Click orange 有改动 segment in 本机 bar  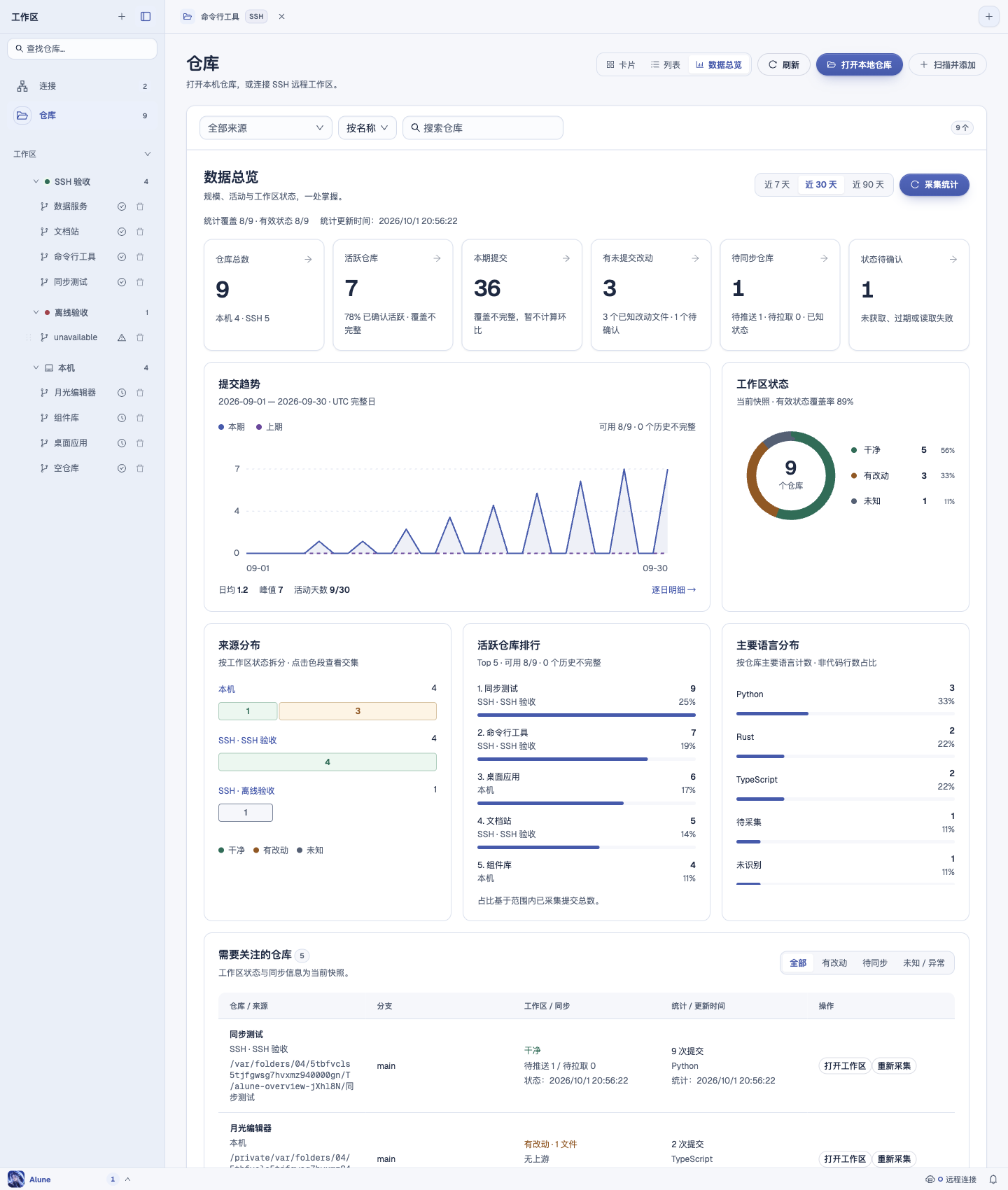(358, 711)
